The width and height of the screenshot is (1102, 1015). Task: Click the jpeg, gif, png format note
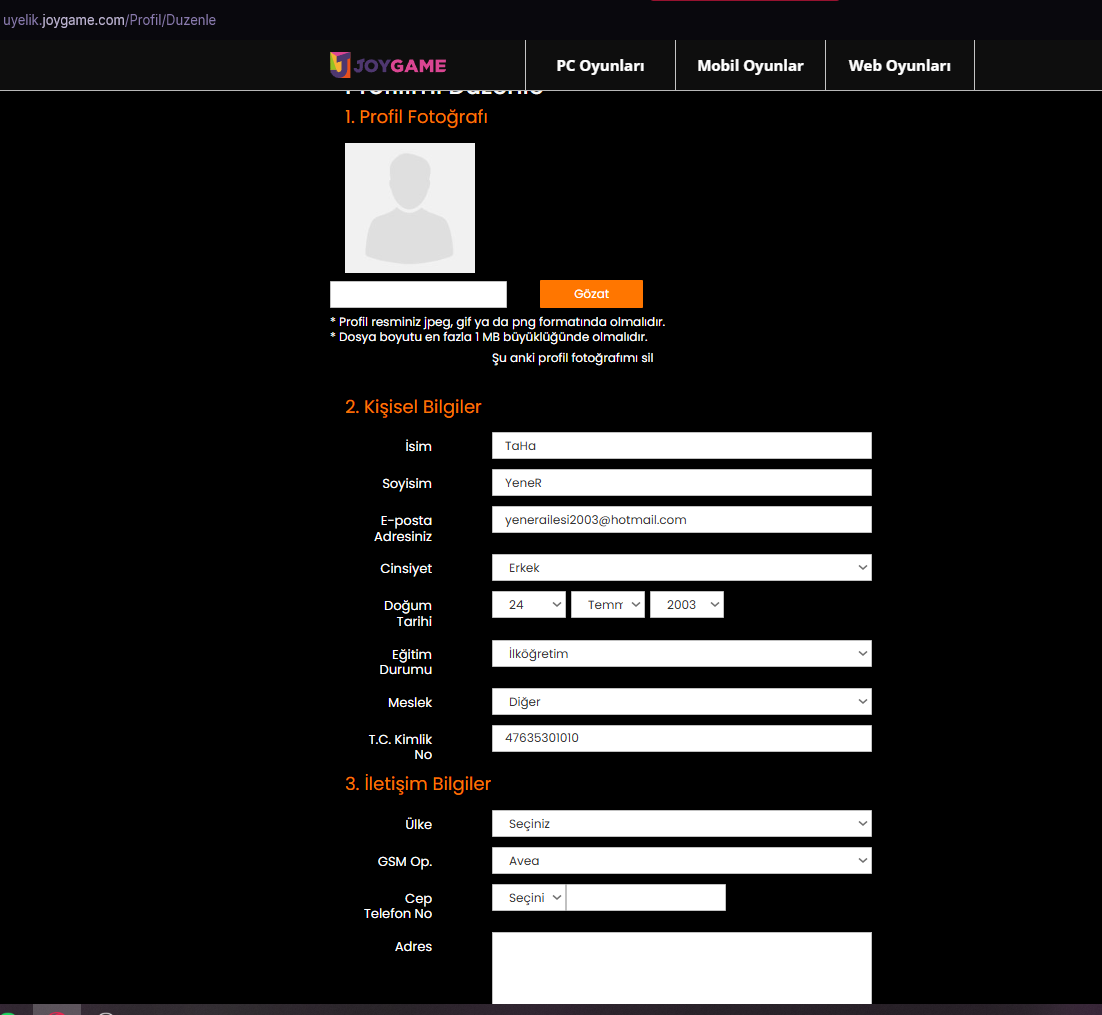pyautogui.click(x=497, y=321)
